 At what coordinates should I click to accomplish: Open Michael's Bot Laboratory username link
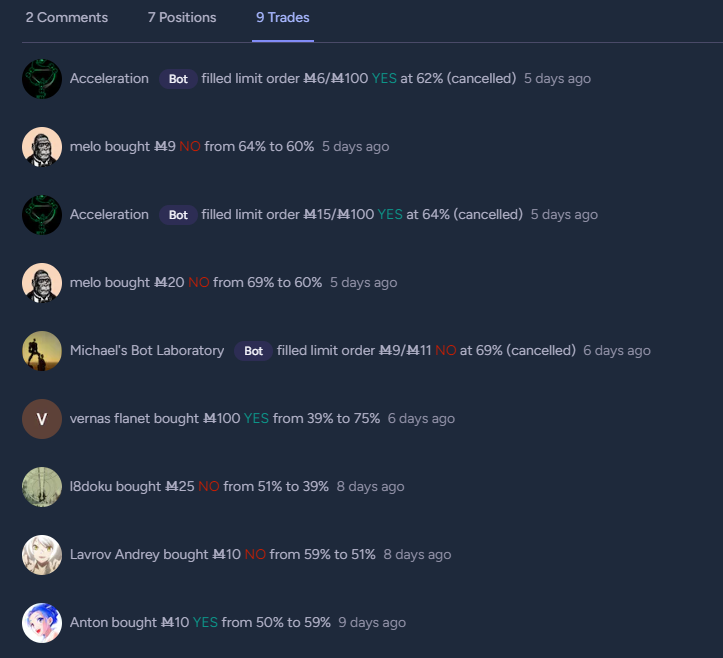pos(147,350)
